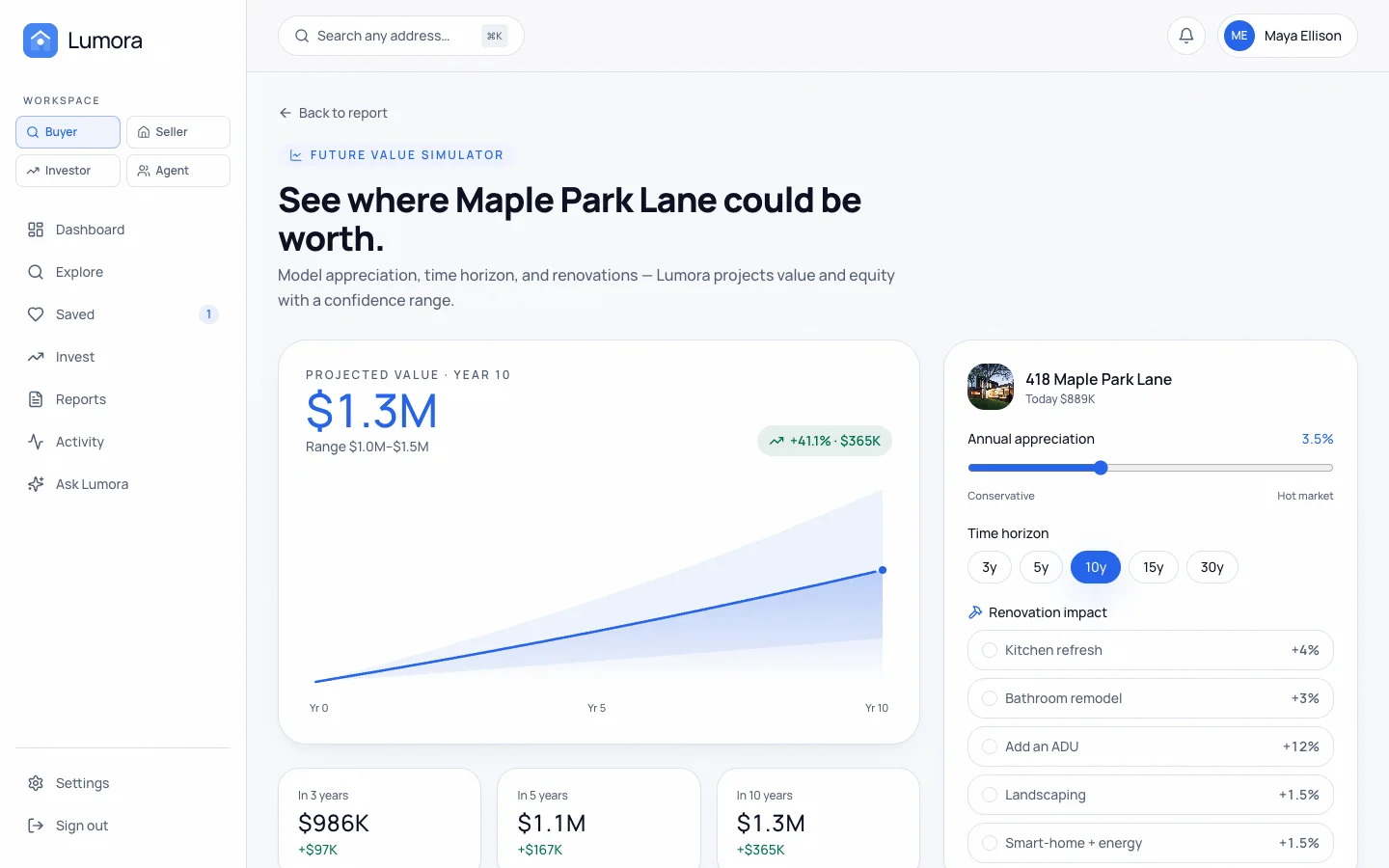Image resolution: width=1389 pixels, height=868 pixels.
Task: Click the Invest trend-arrow icon
Action: tap(36, 357)
